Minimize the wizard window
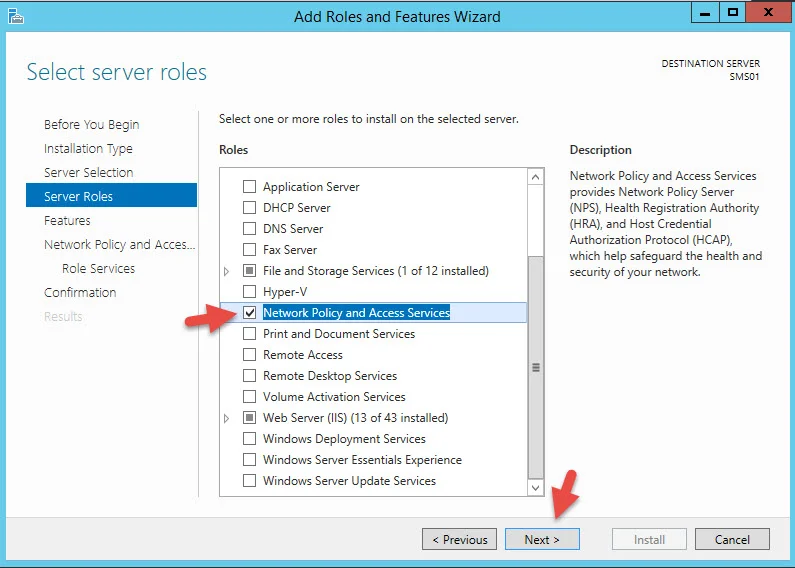 point(705,13)
